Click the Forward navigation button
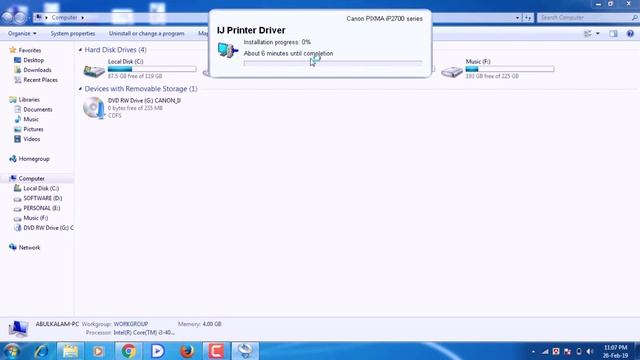This screenshot has height=360, width=640. coord(20,18)
